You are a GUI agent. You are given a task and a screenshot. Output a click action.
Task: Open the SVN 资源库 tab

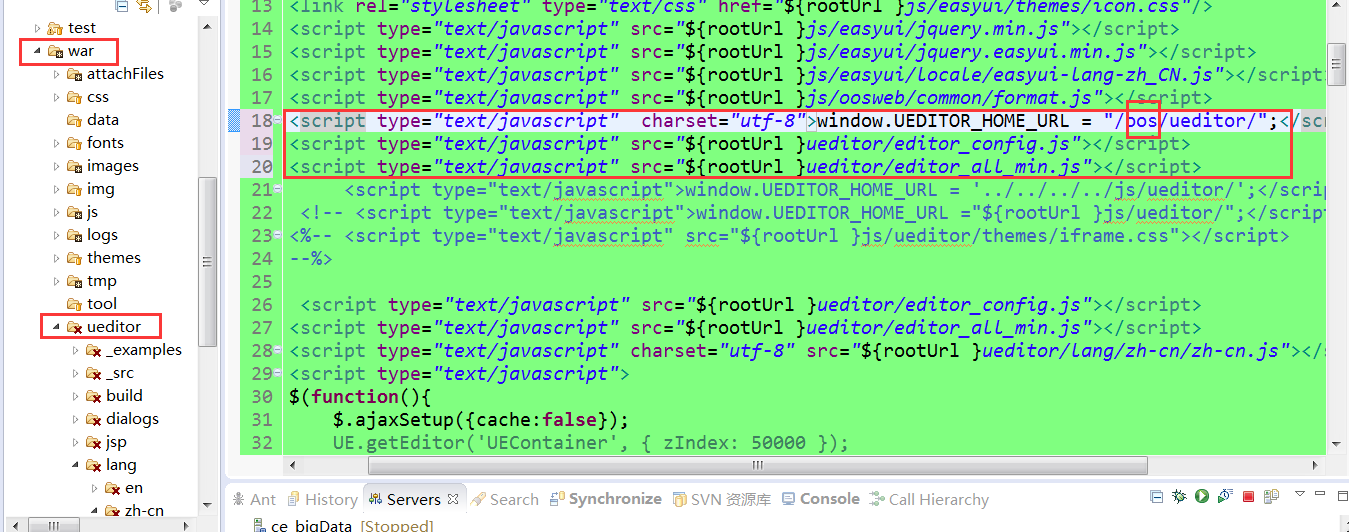point(721,499)
